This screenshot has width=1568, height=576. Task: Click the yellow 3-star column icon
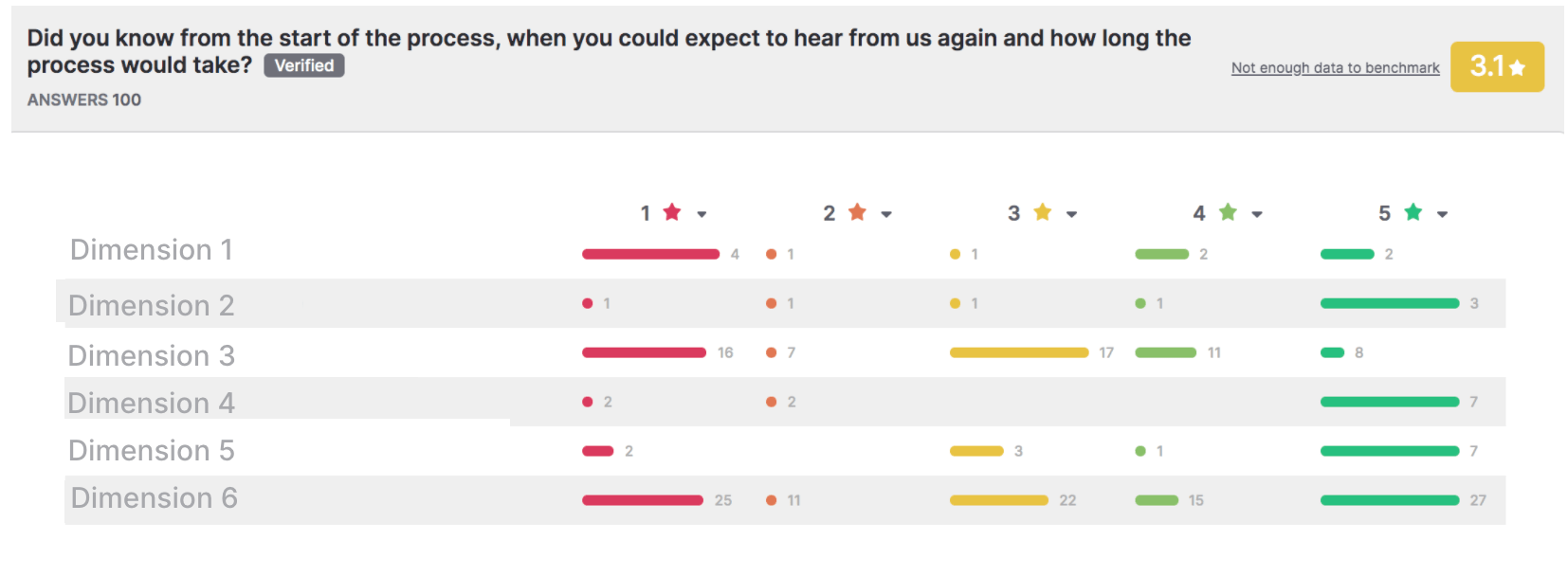1043,212
